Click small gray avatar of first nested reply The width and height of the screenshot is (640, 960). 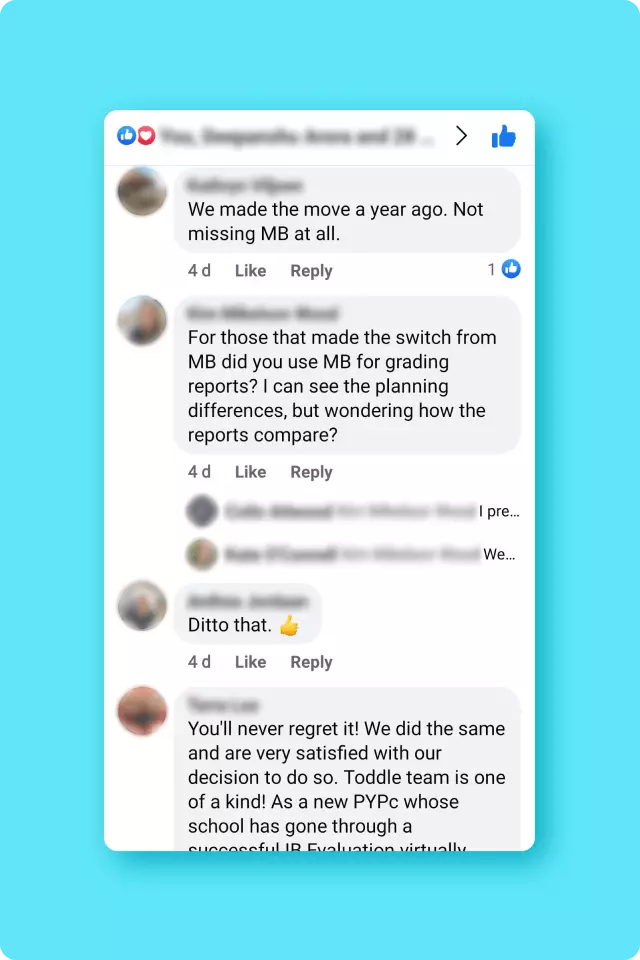202,511
